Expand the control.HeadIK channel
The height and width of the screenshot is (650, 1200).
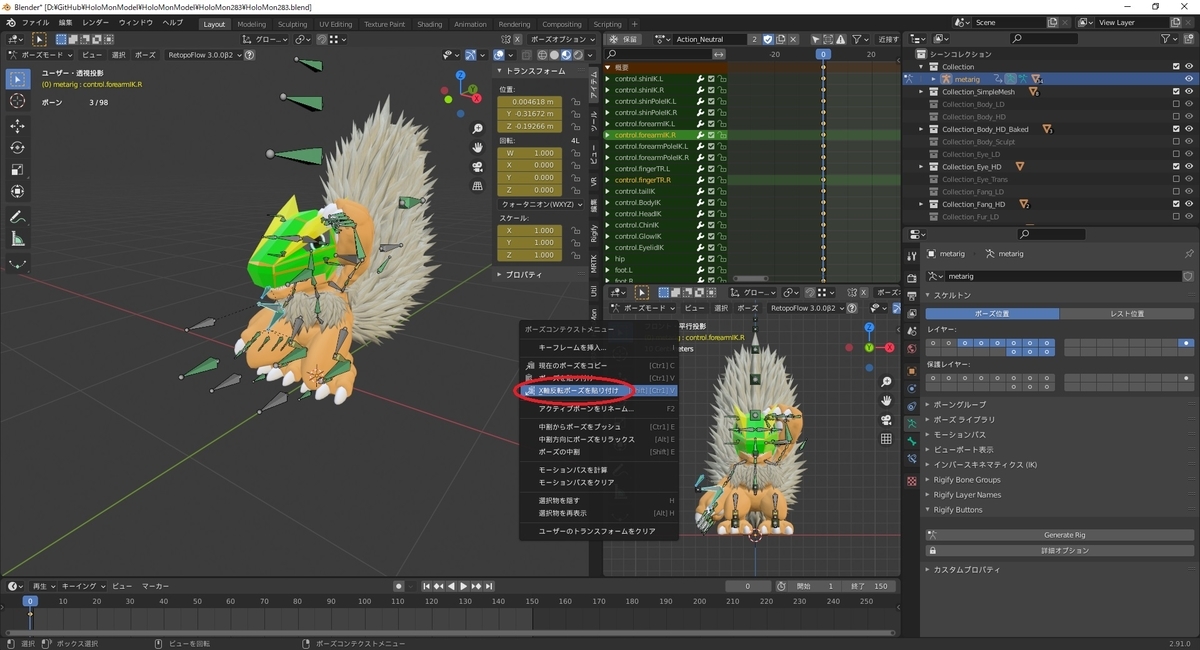click(607, 213)
